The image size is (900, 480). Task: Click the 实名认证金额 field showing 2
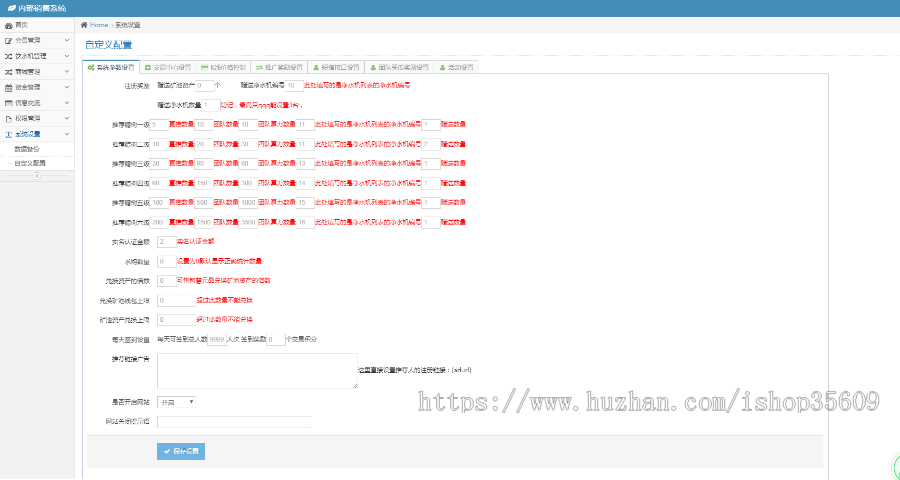(166, 242)
